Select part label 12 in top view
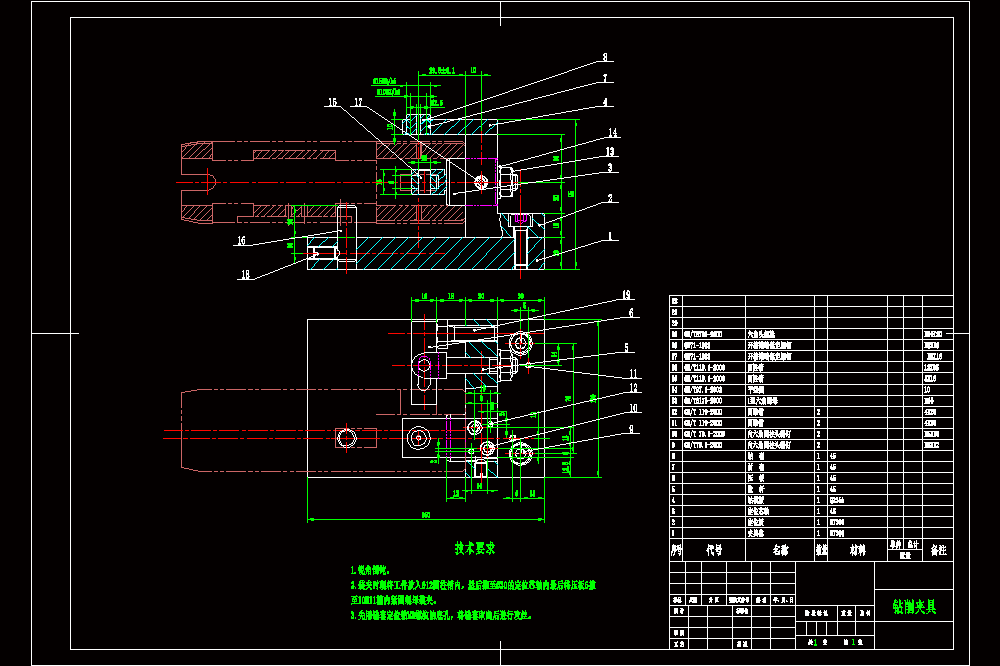The width and height of the screenshot is (1000, 666). (x=633, y=388)
